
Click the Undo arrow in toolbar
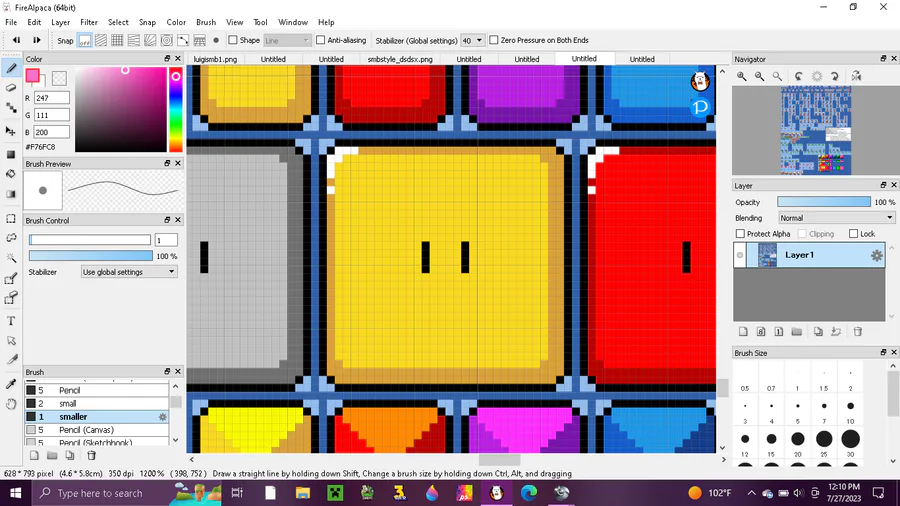(x=16, y=40)
